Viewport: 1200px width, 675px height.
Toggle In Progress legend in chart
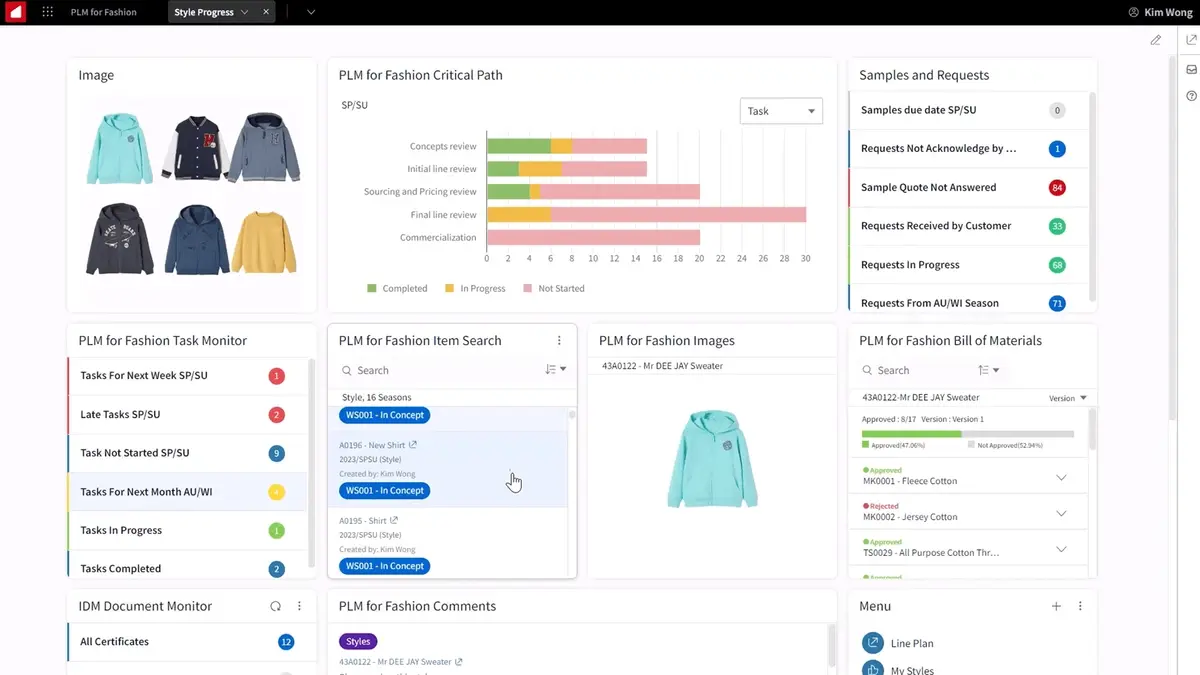(x=475, y=288)
